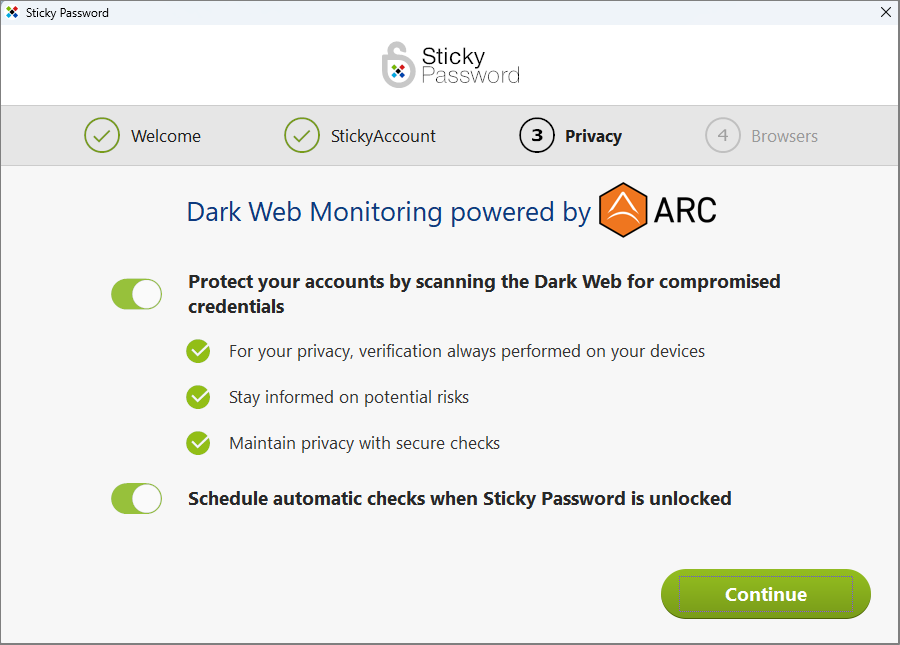Click the grayed Browsers step circle

click(723, 135)
